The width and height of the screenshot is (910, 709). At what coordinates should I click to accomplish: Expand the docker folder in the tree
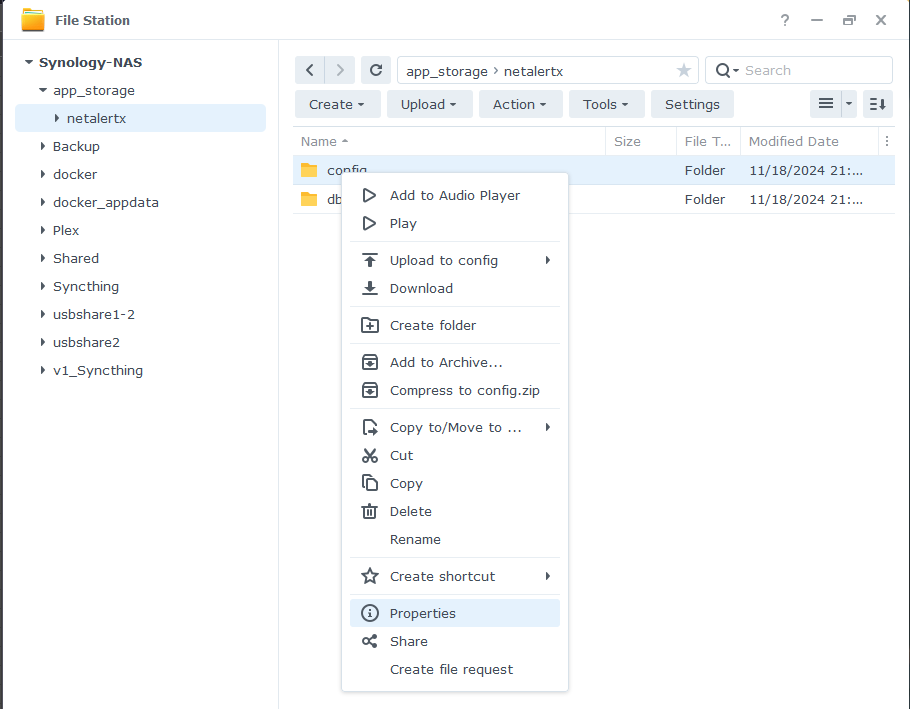click(x=43, y=174)
